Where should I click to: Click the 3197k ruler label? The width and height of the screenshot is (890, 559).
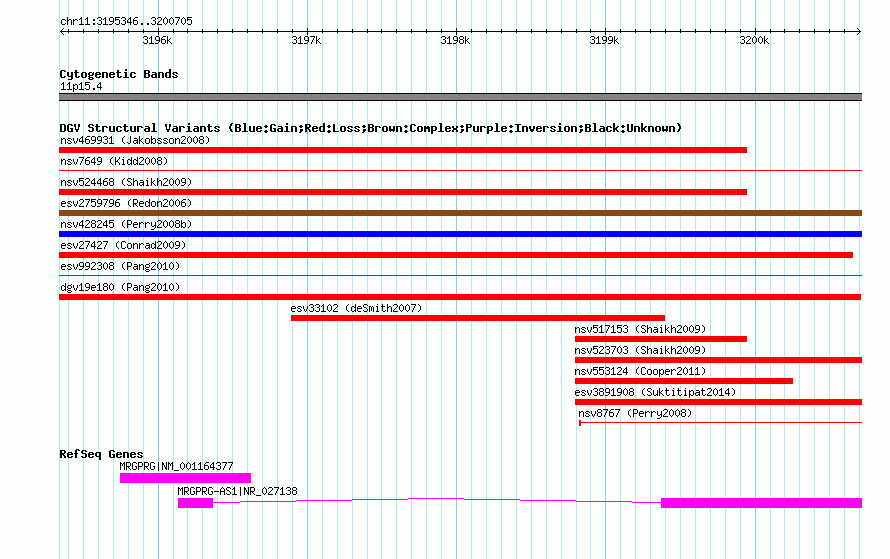(x=307, y=40)
